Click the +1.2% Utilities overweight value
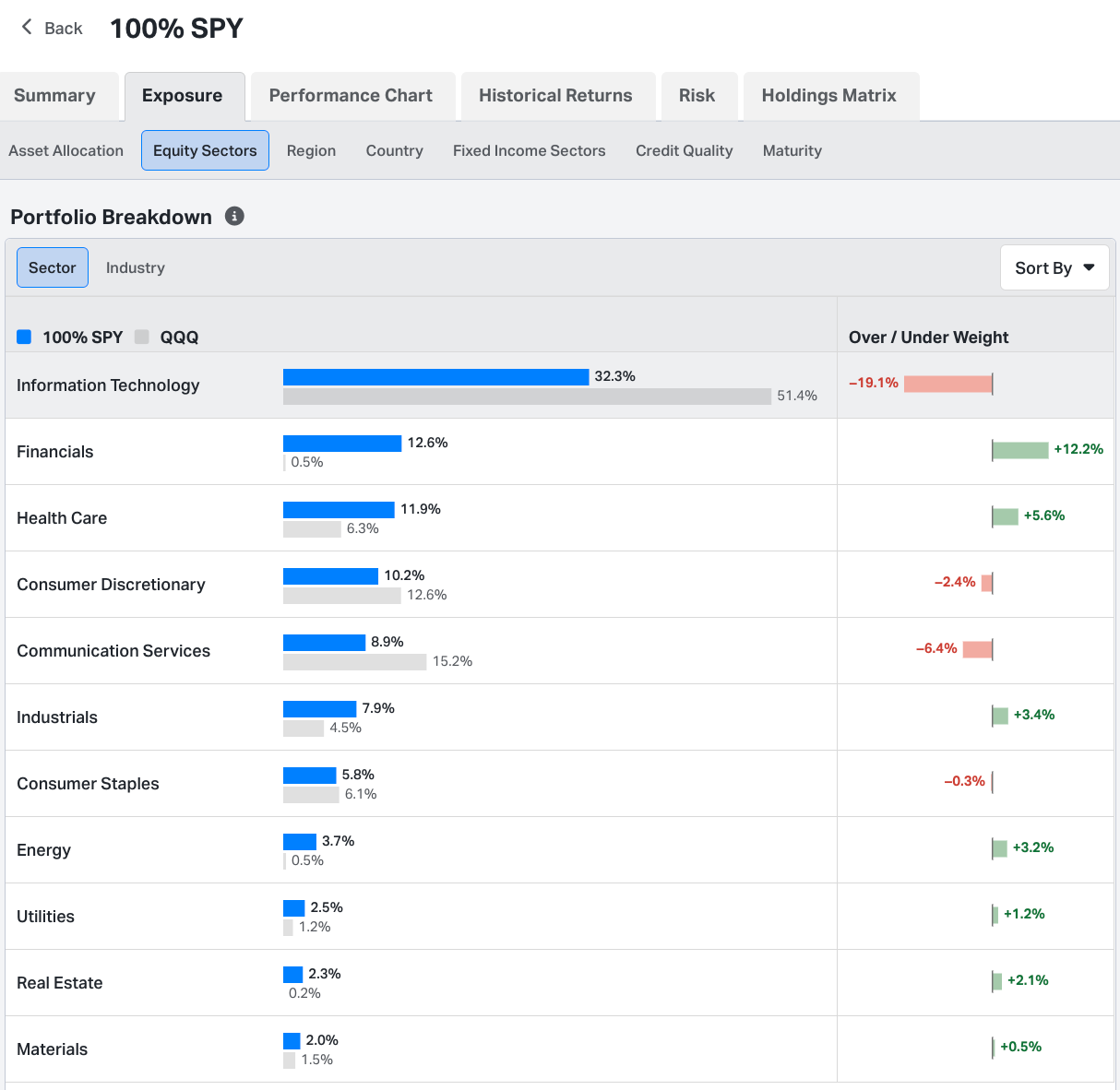 click(x=1024, y=914)
